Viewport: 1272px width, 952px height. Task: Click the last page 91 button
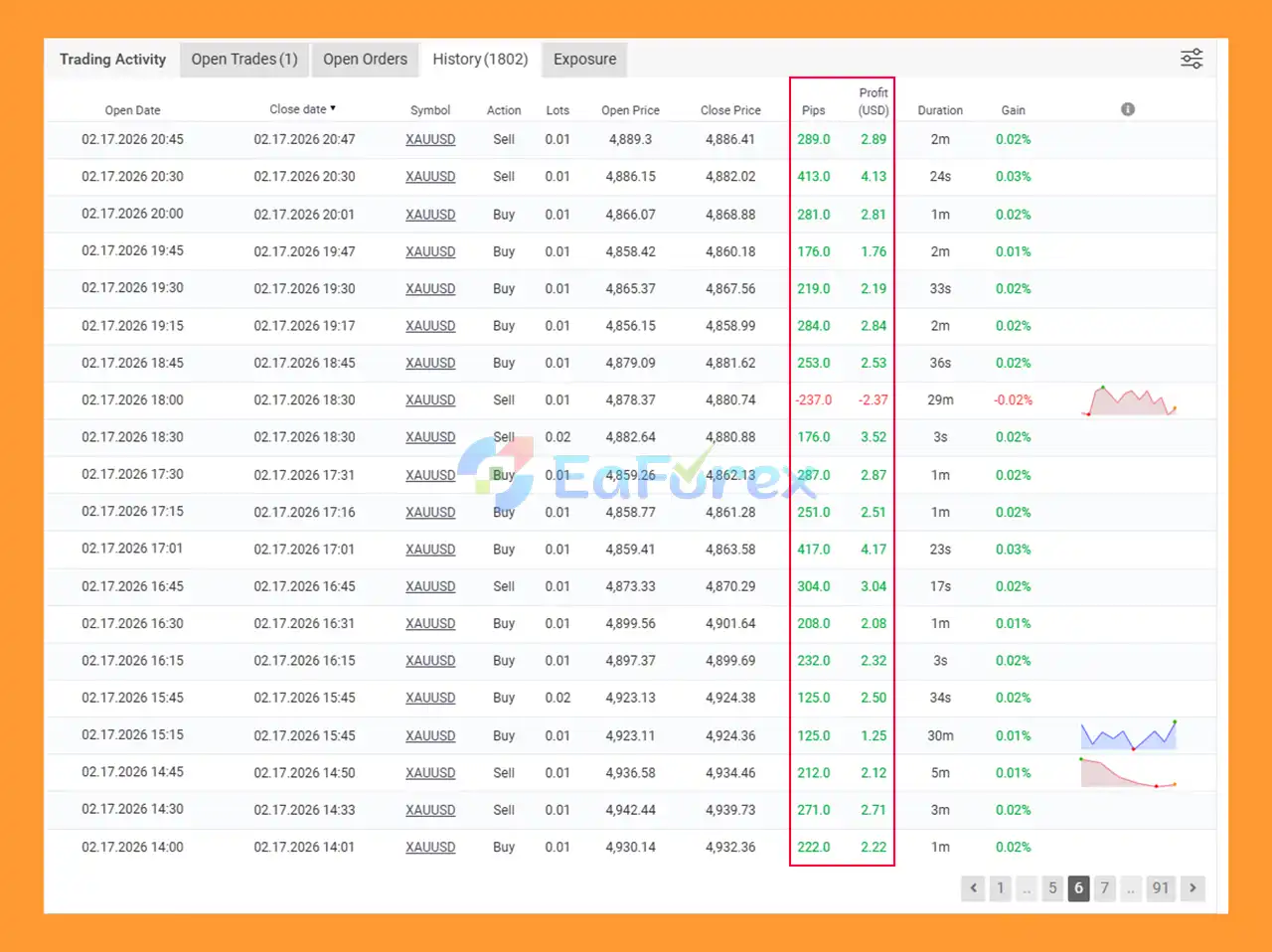point(1161,887)
